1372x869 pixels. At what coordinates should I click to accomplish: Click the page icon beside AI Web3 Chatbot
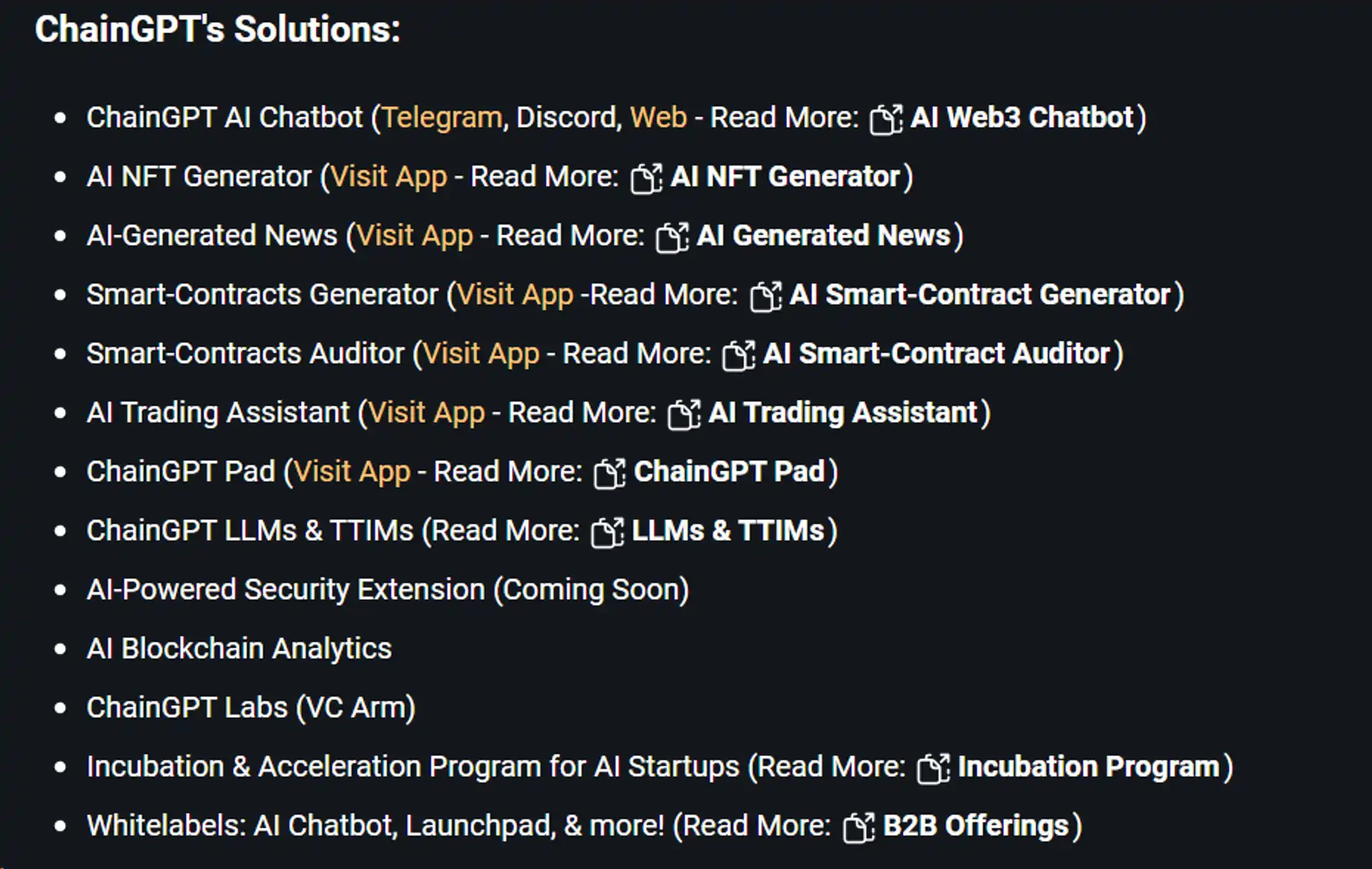pyautogui.click(x=886, y=119)
